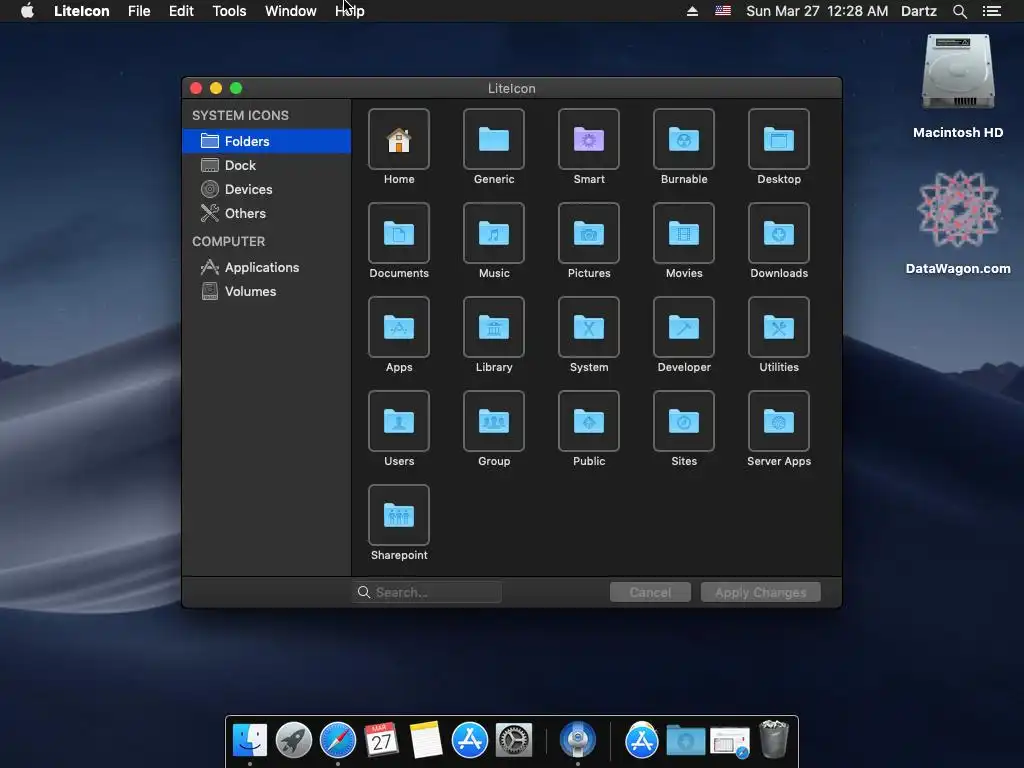The width and height of the screenshot is (1024, 768).
Task: Click the eject icon in menu bar
Action: tap(692, 11)
